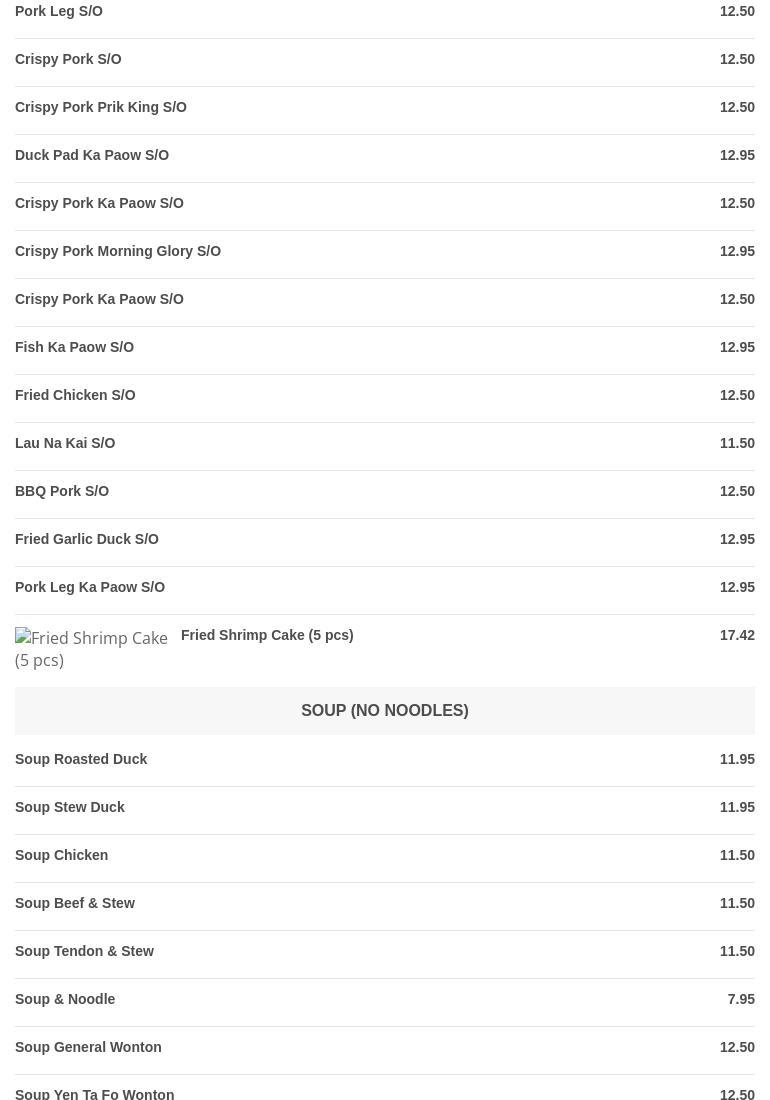Select Fried Shrimp Cake (5 pcs) item
The width and height of the screenshot is (770, 1100).
point(267,636)
